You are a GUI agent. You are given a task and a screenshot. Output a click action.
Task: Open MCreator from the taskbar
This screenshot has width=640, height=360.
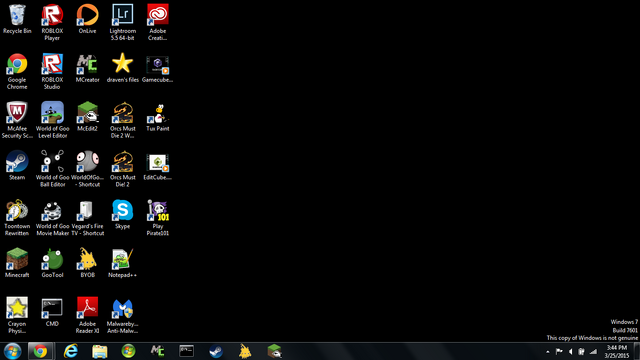click(x=157, y=351)
